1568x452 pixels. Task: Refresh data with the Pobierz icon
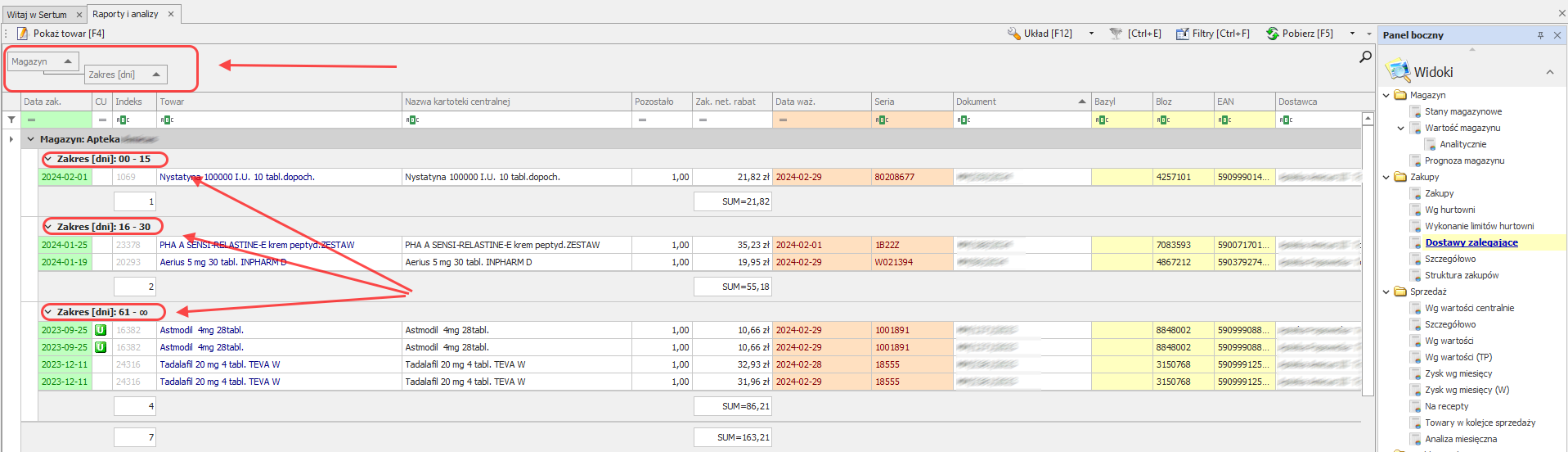[x=1272, y=34]
